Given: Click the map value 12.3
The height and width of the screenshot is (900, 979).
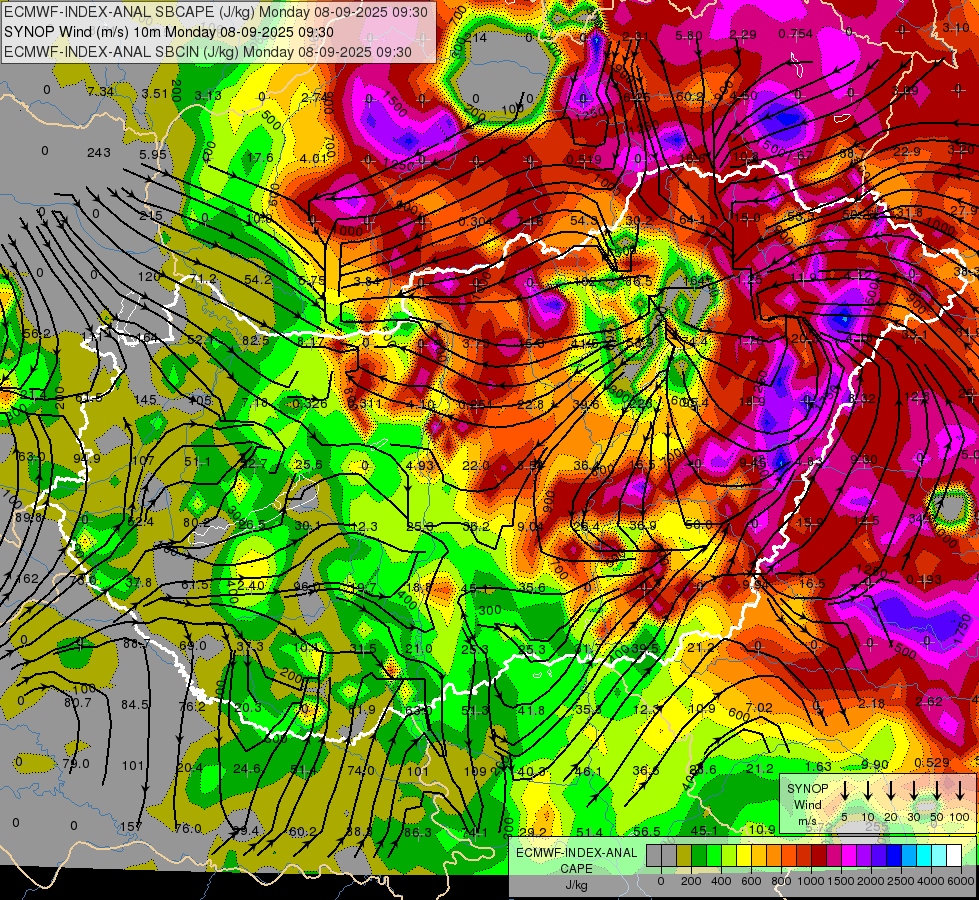Looking at the screenshot, I should click(x=363, y=527).
